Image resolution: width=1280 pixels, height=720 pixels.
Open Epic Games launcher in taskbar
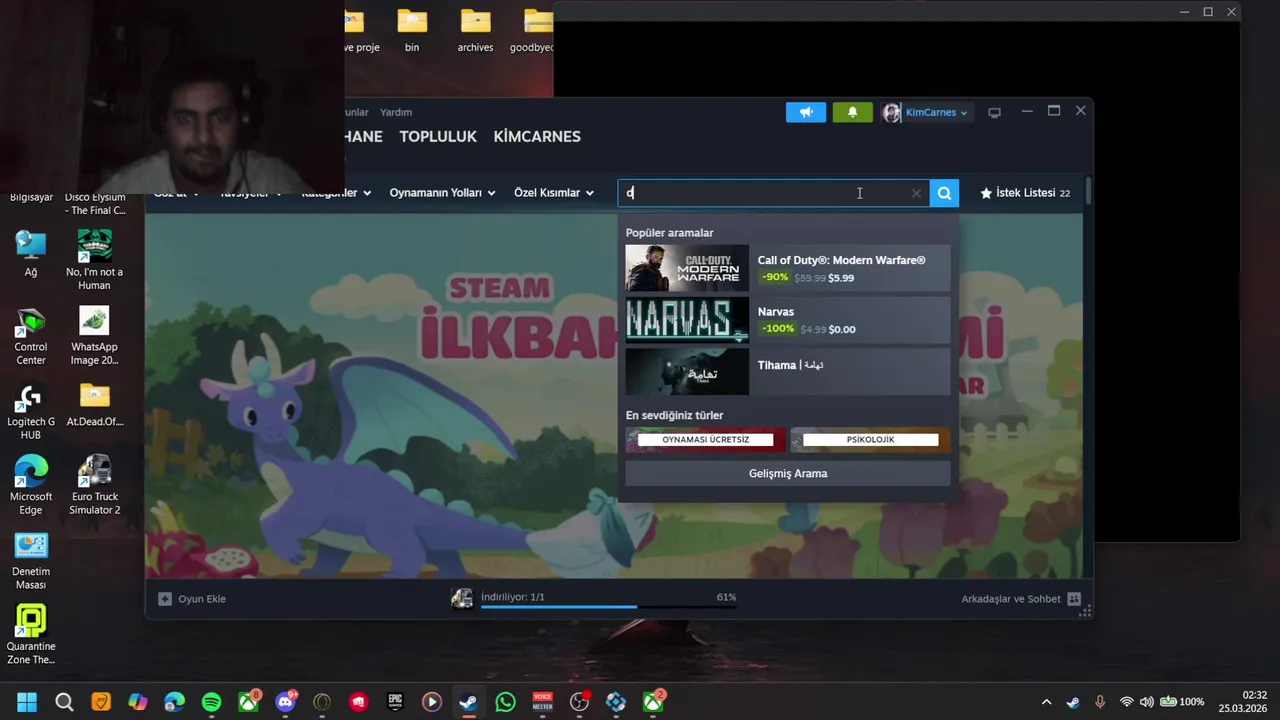tap(395, 702)
